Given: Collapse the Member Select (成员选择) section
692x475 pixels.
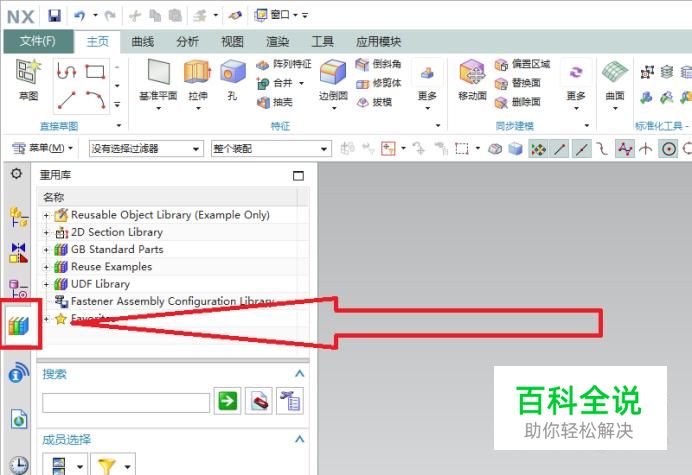Looking at the screenshot, I should (300, 439).
